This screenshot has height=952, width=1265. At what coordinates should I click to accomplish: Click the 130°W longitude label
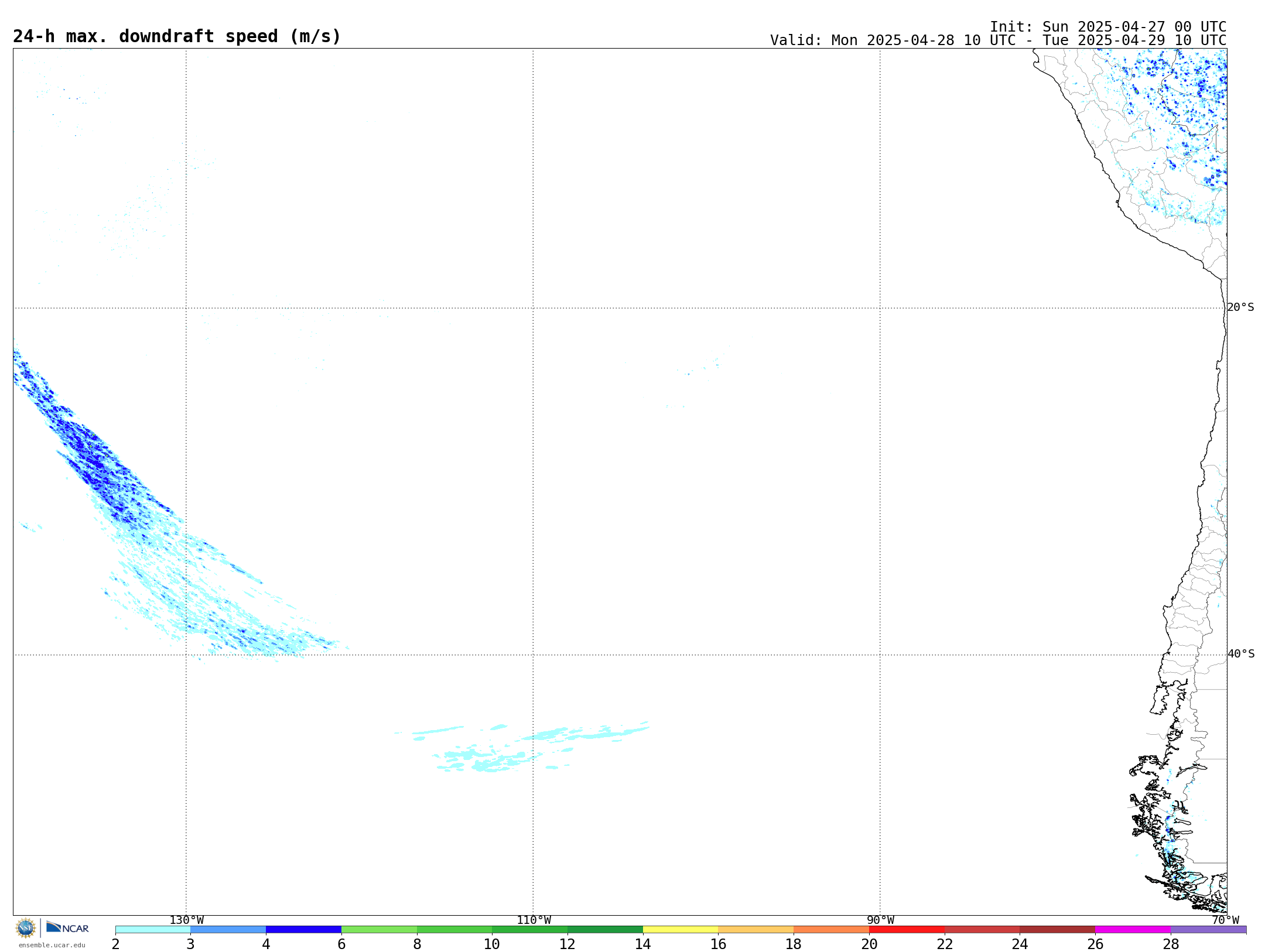click(187, 920)
